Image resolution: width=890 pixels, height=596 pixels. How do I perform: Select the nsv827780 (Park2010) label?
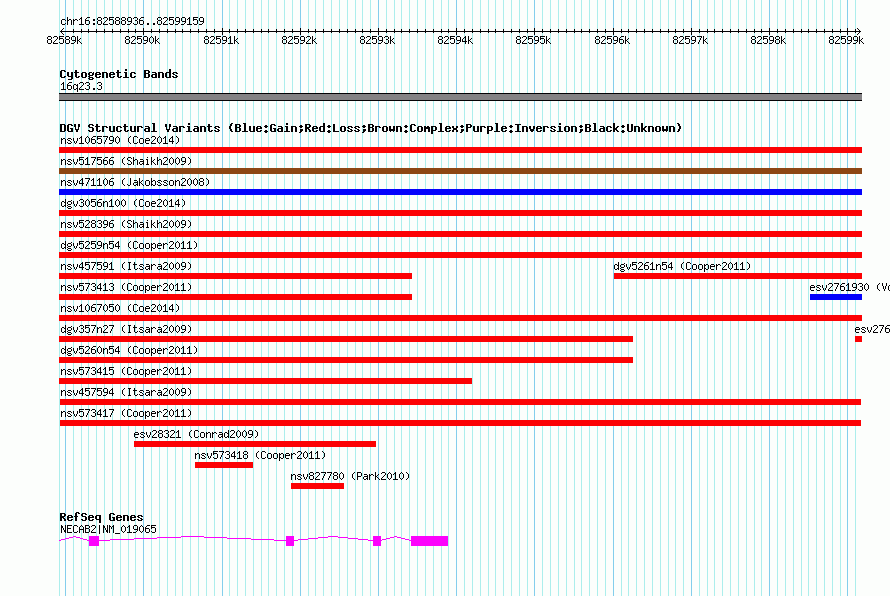click(350, 476)
